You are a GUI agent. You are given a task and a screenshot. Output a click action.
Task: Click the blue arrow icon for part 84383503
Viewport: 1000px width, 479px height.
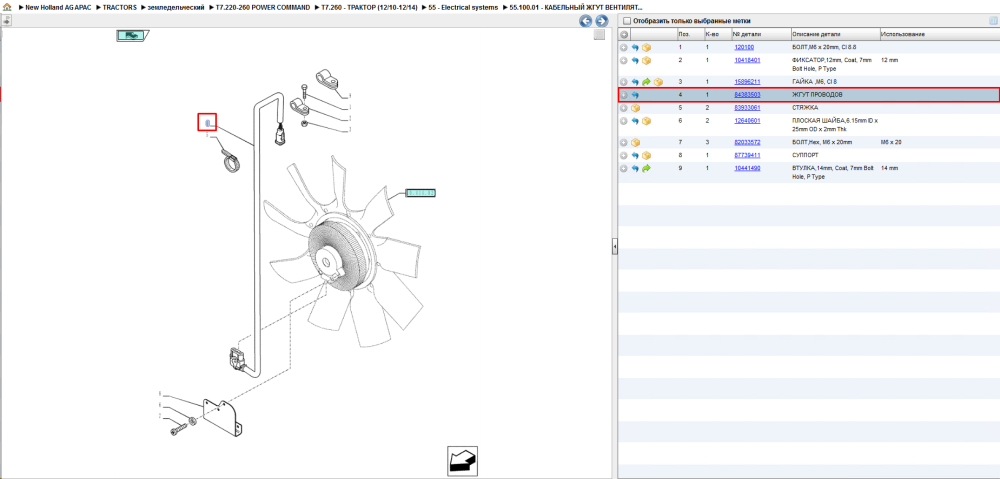click(x=635, y=95)
